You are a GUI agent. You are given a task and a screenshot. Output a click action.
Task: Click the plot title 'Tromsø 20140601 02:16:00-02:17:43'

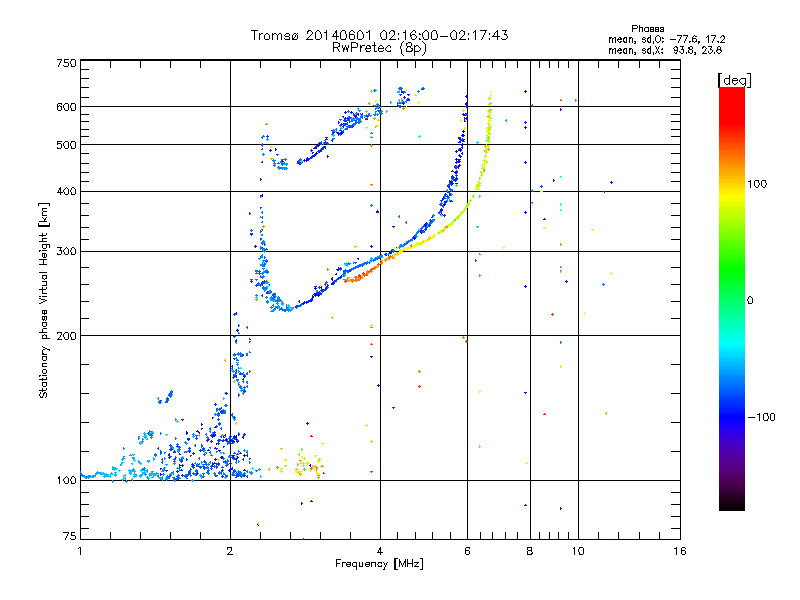379,35
